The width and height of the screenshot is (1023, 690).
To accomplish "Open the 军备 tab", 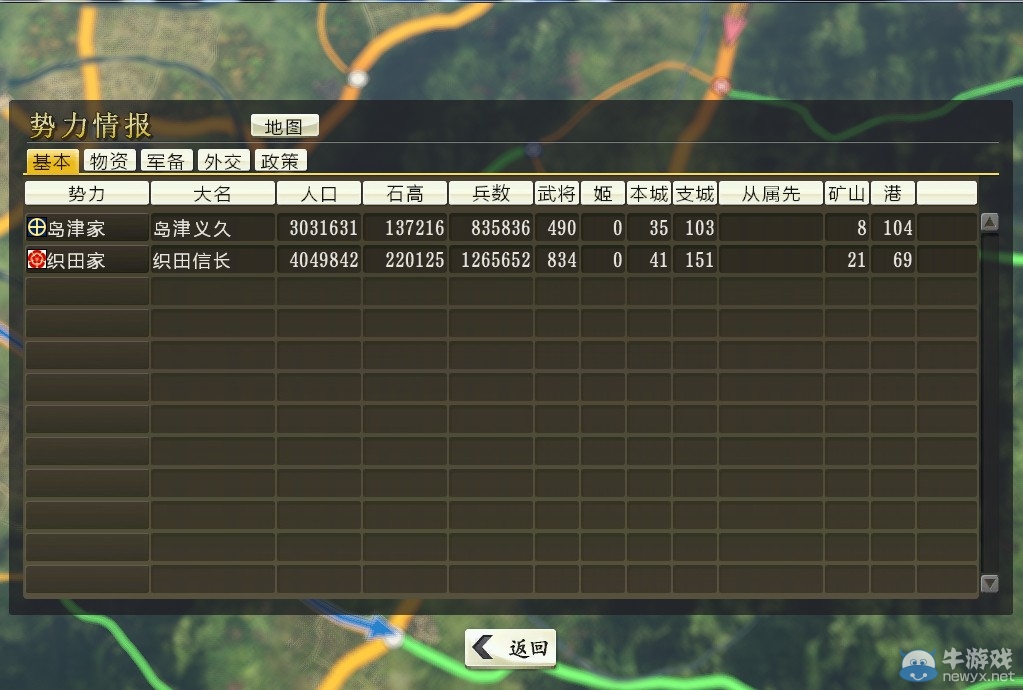I will pyautogui.click(x=166, y=160).
